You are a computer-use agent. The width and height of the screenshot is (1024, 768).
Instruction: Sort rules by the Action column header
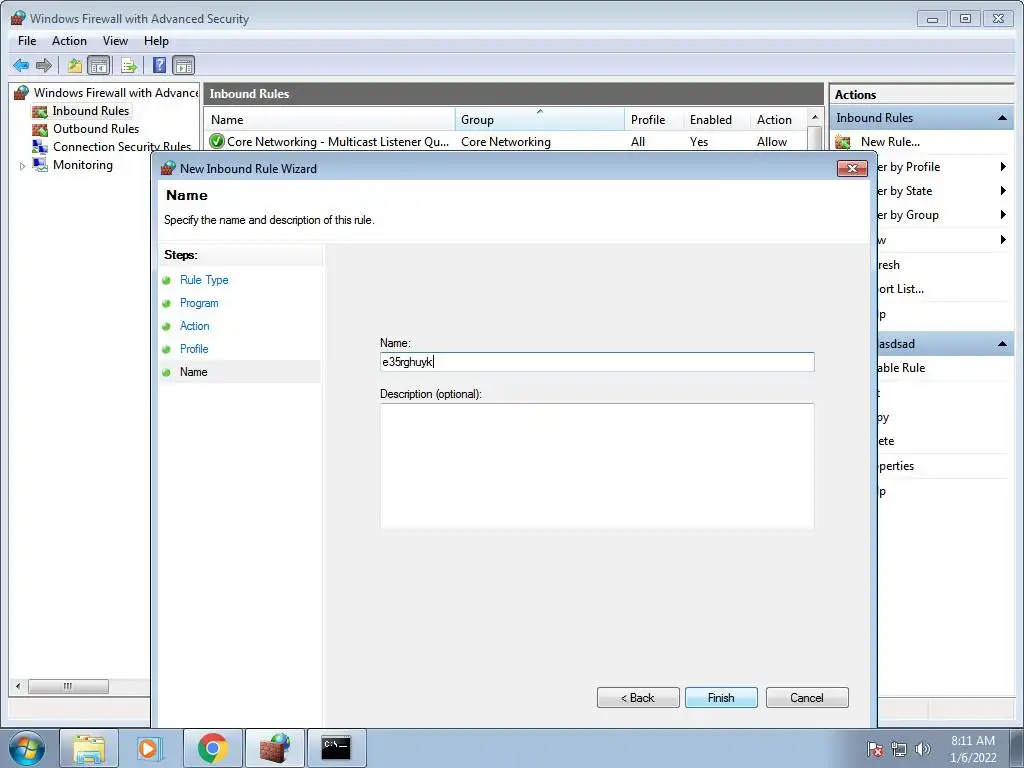click(x=778, y=120)
